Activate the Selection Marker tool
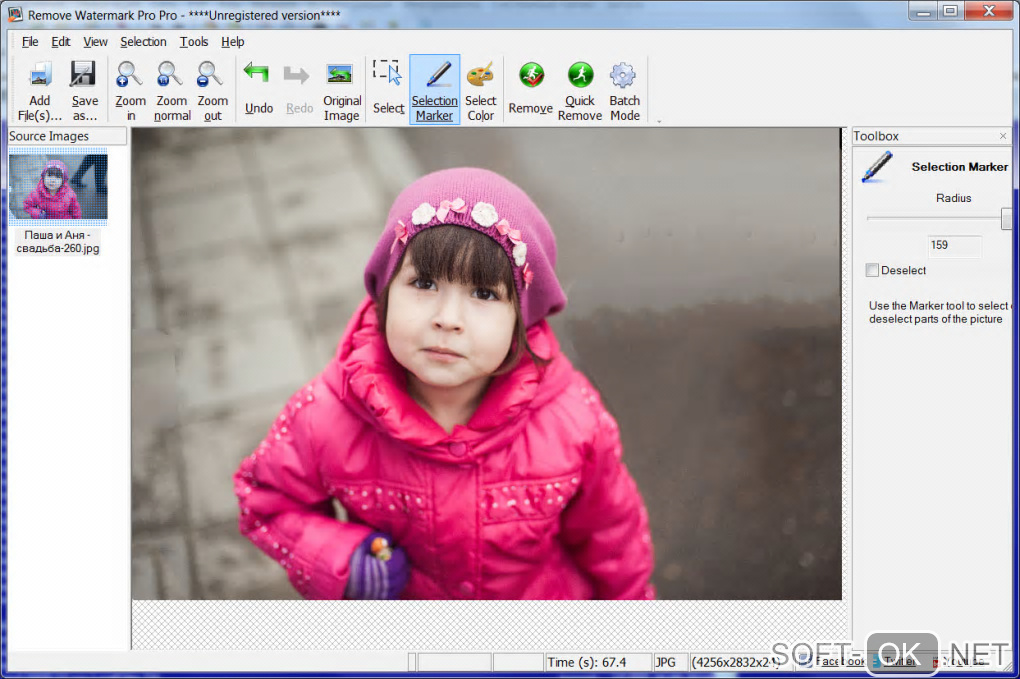1020x679 pixels. pos(435,89)
